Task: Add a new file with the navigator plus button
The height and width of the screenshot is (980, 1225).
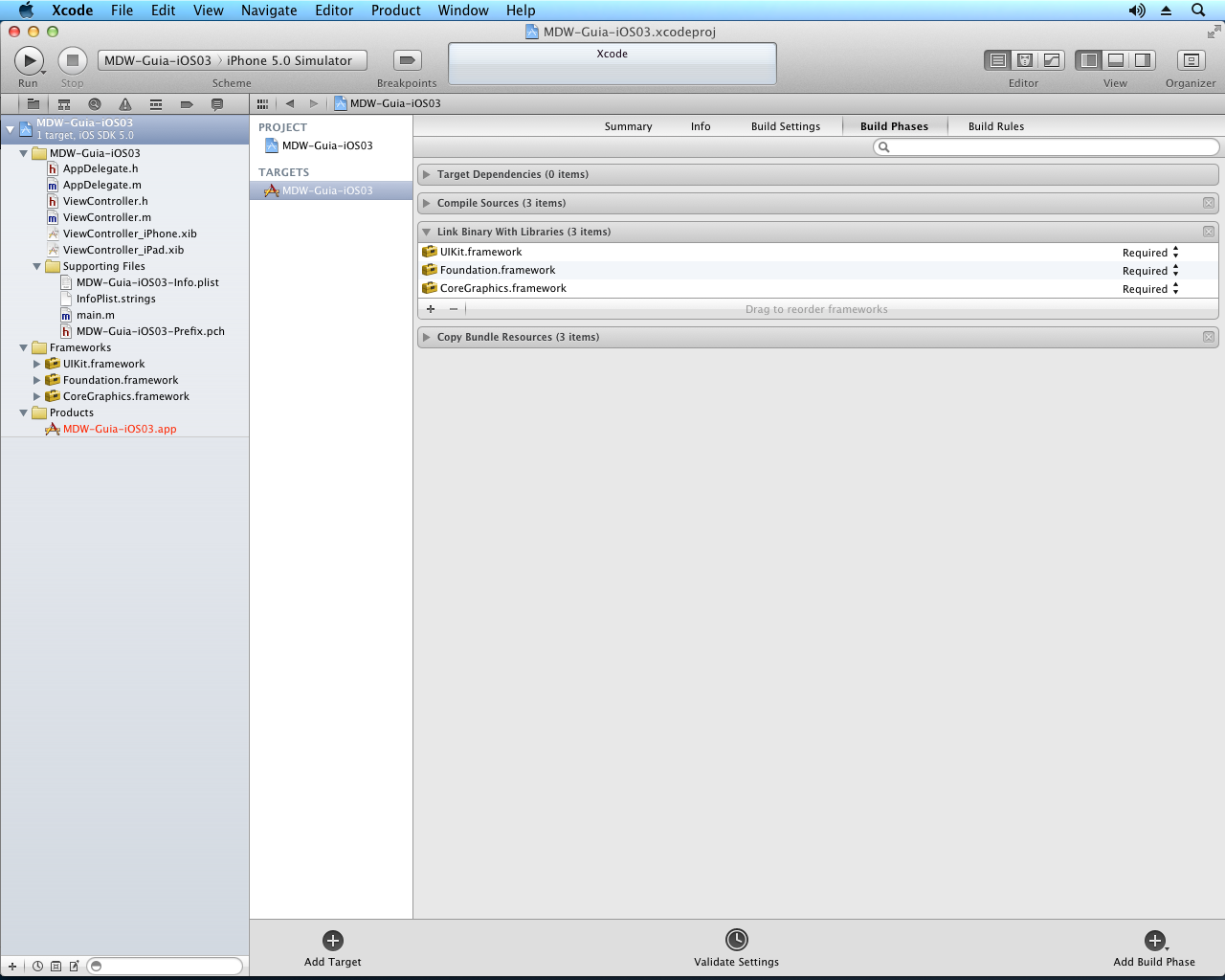Action: pos(12,967)
